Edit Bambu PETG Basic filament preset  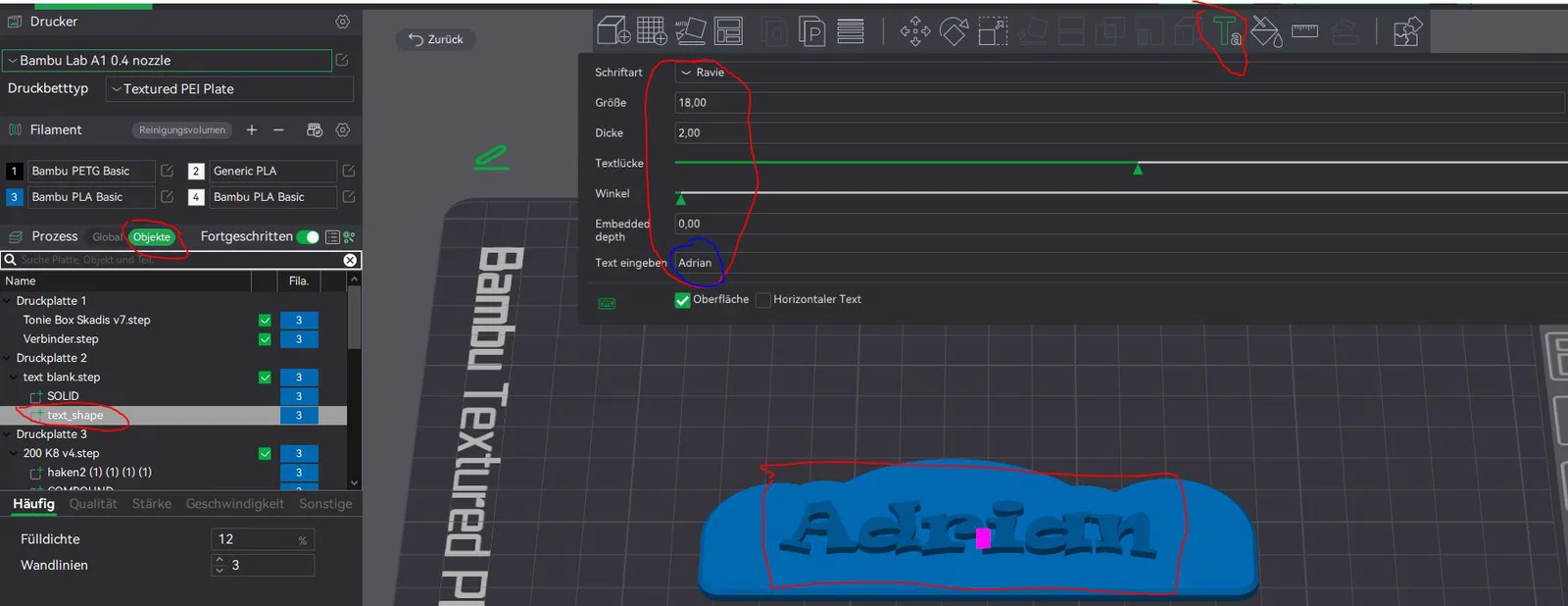tap(167, 171)
